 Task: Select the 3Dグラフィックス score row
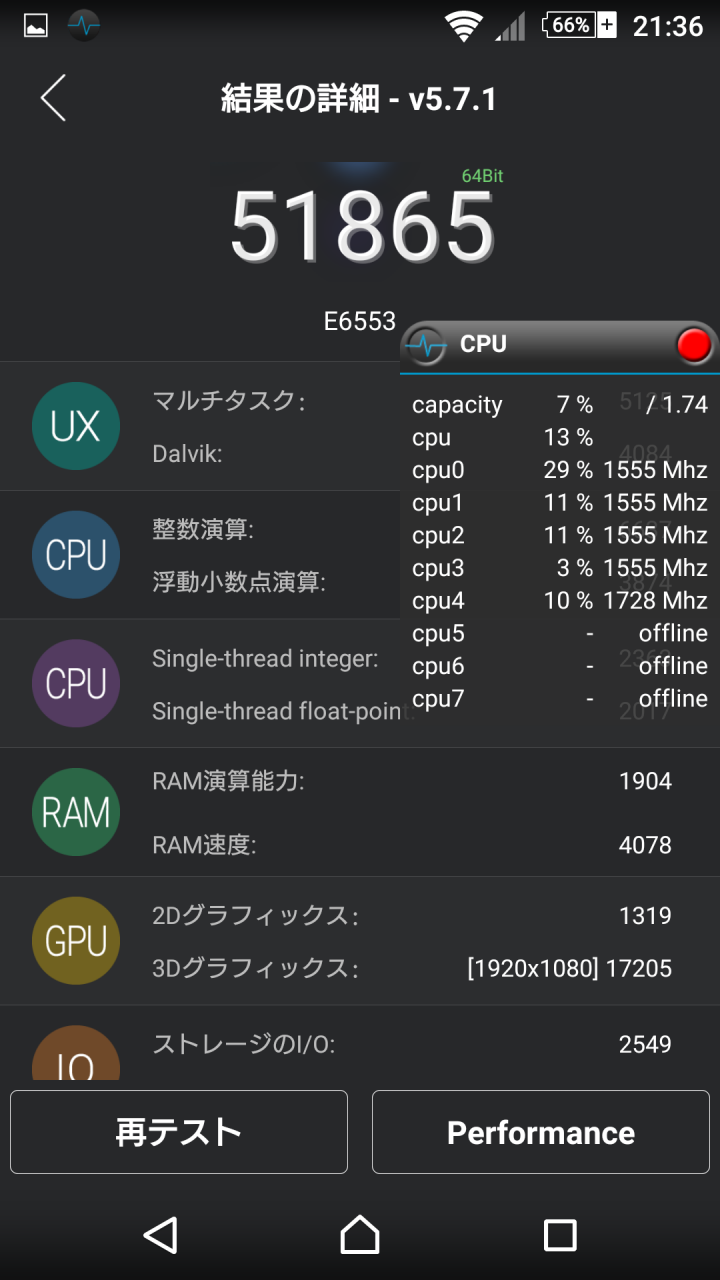point(410,968)
